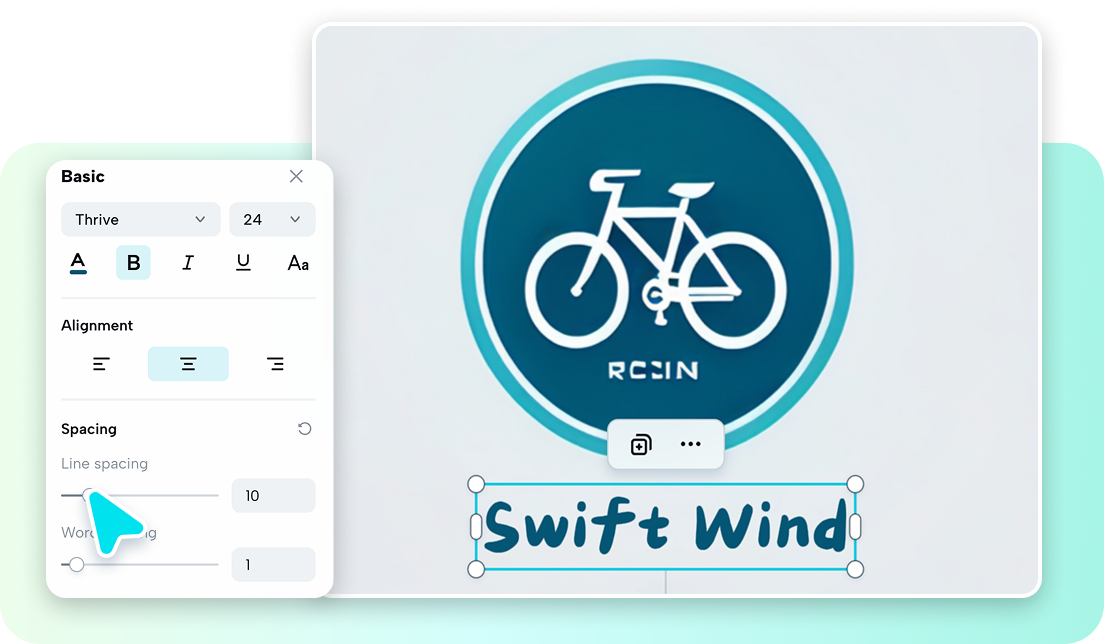
Task: Click the right-side handle of text box
Action: [x=855, y=526]
